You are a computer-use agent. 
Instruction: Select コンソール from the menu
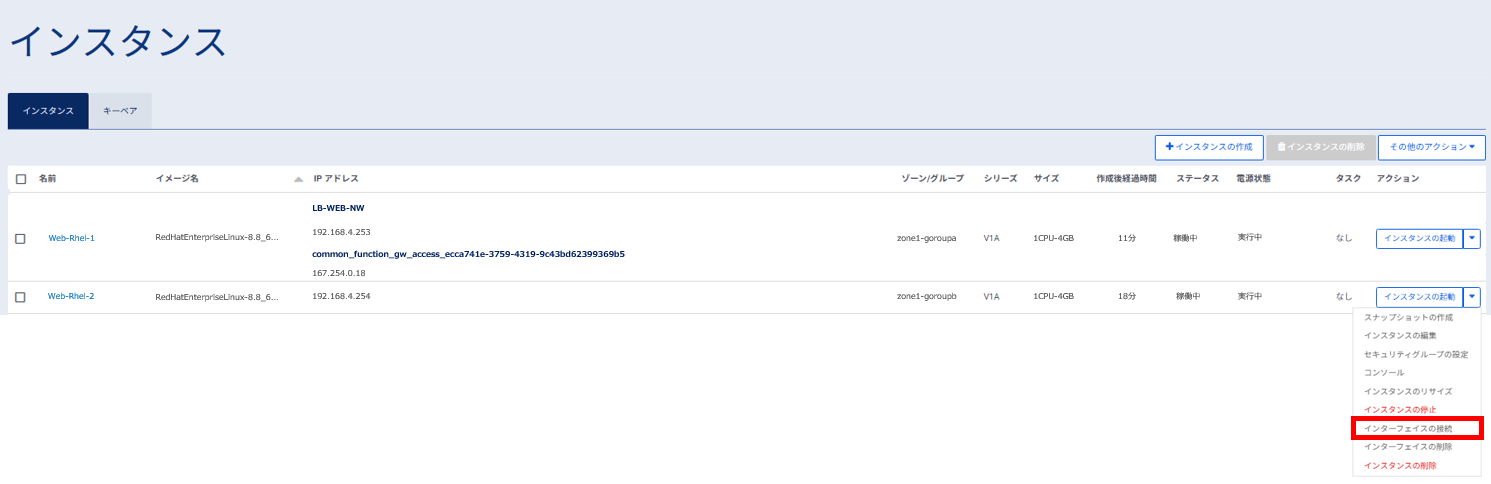pos(1384,372)
